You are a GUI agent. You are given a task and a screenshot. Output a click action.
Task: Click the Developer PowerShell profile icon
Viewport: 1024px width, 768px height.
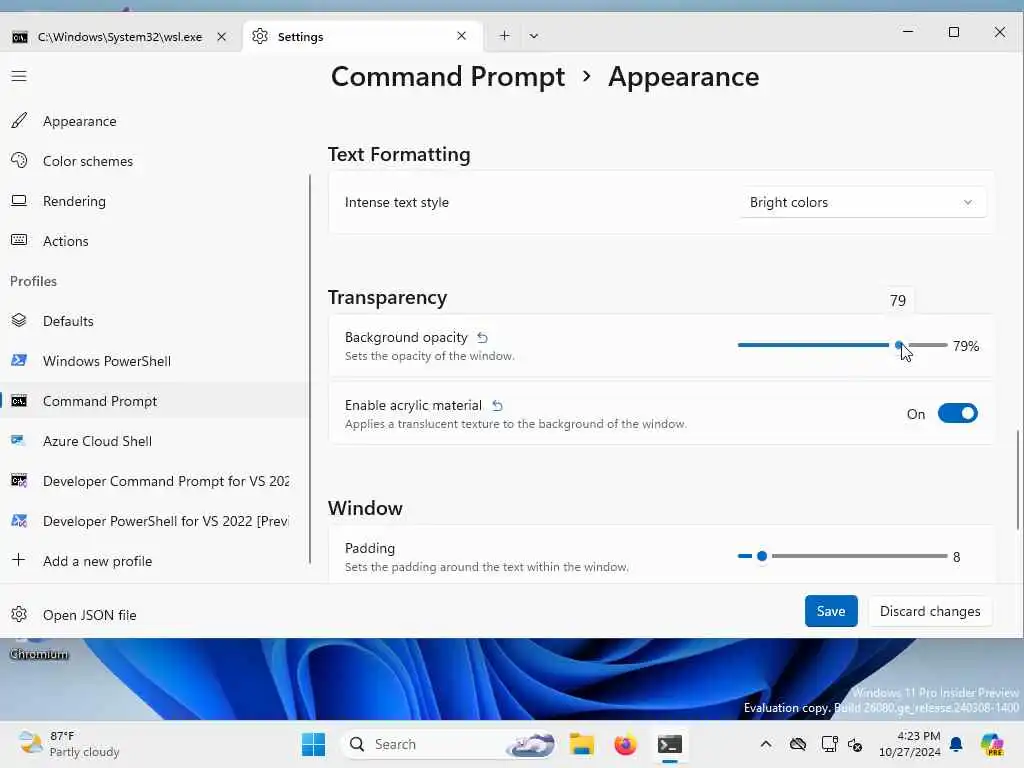[19, 520]
